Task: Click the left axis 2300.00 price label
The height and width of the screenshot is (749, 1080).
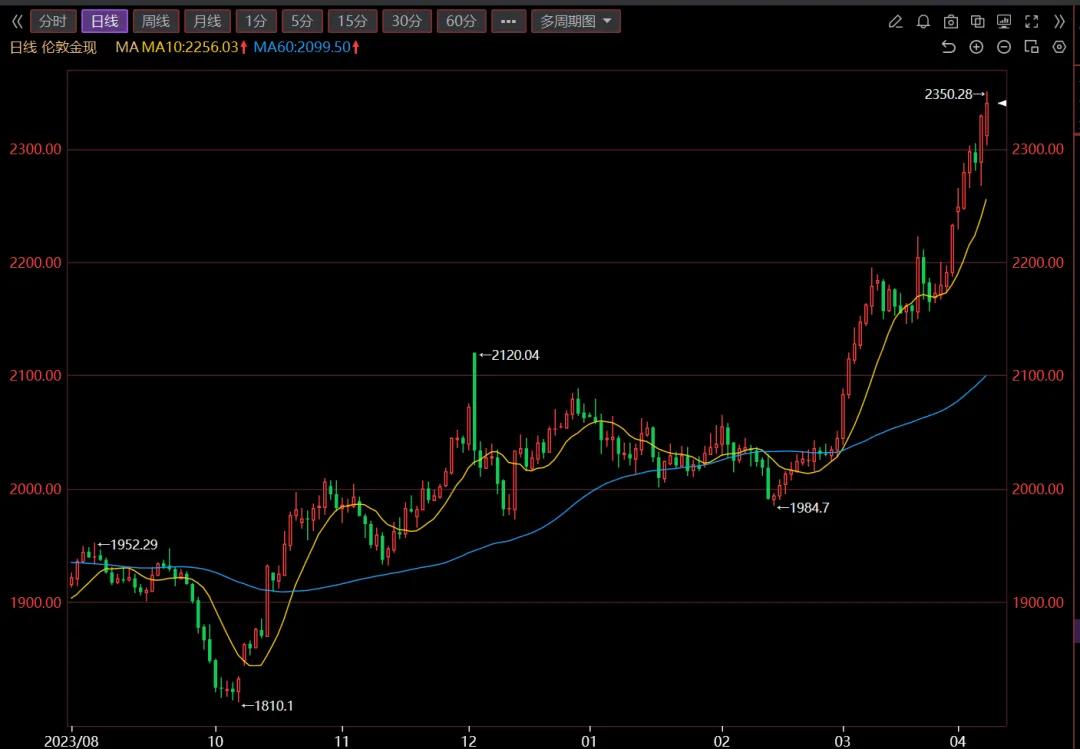Action: [35, 149]
